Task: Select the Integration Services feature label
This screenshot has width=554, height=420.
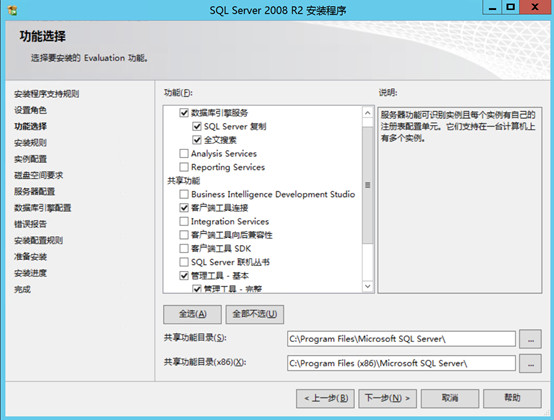Action: pyautogui.click(x=230, y=221)
